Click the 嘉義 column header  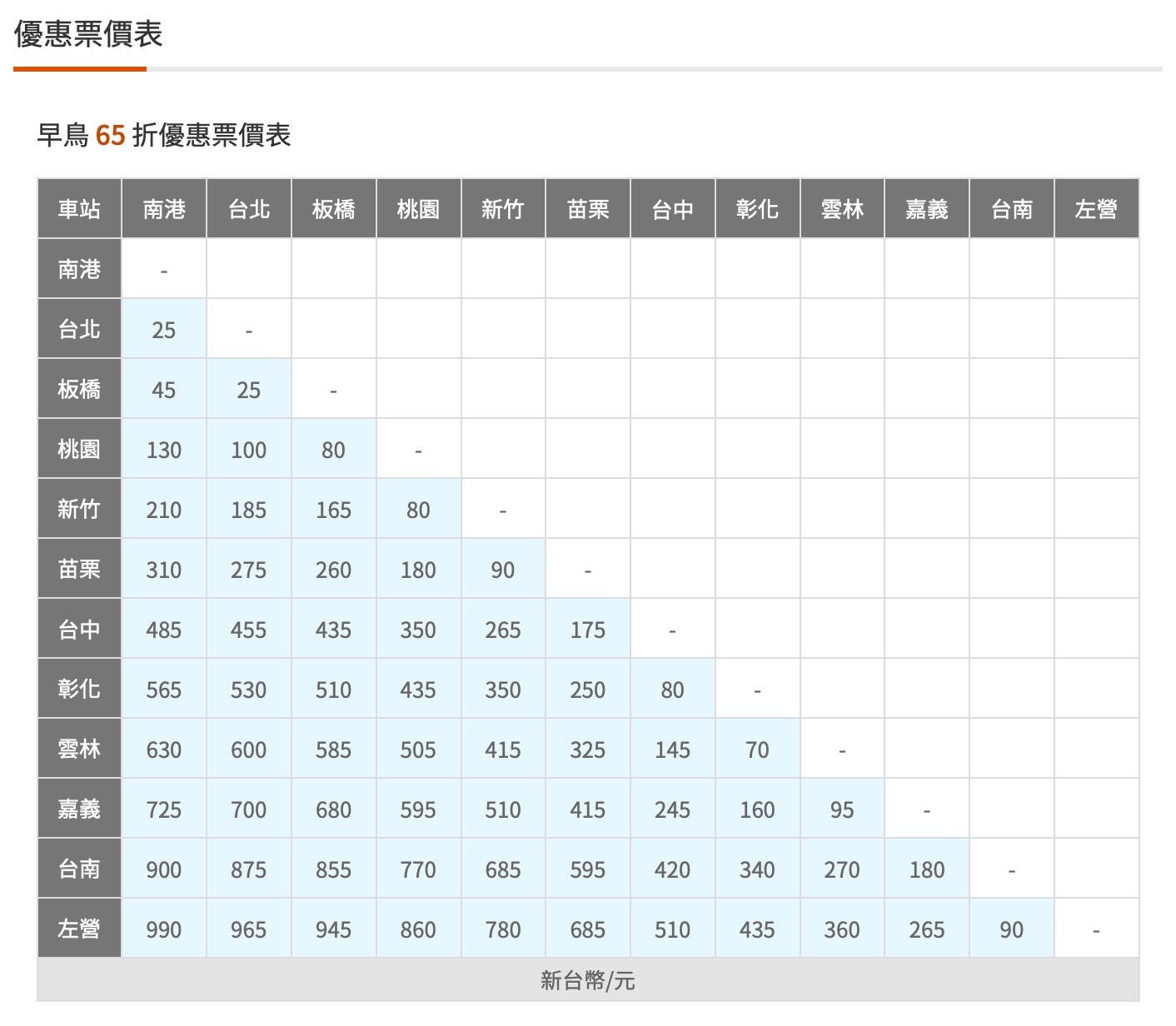tap(926, 209)
